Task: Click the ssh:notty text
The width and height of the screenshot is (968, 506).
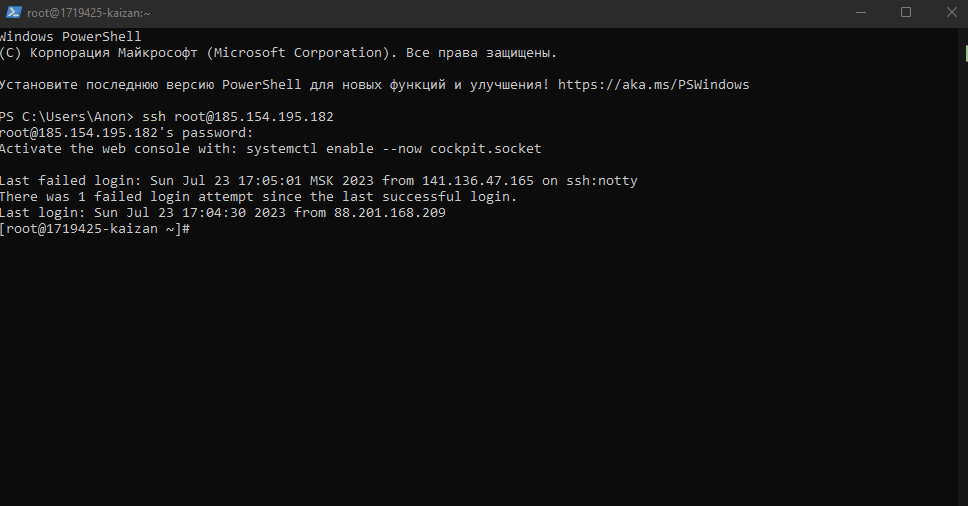Action: click(602, 181)
